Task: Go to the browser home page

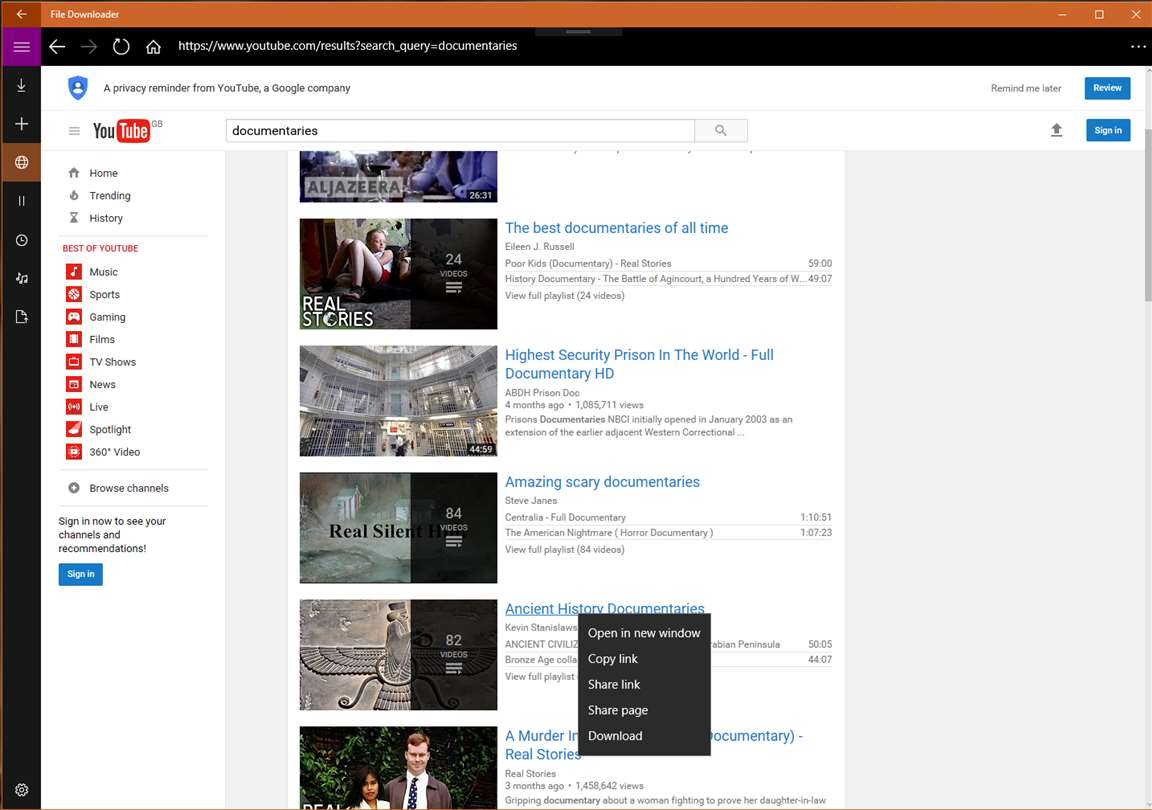Action: tap(153, 47)
